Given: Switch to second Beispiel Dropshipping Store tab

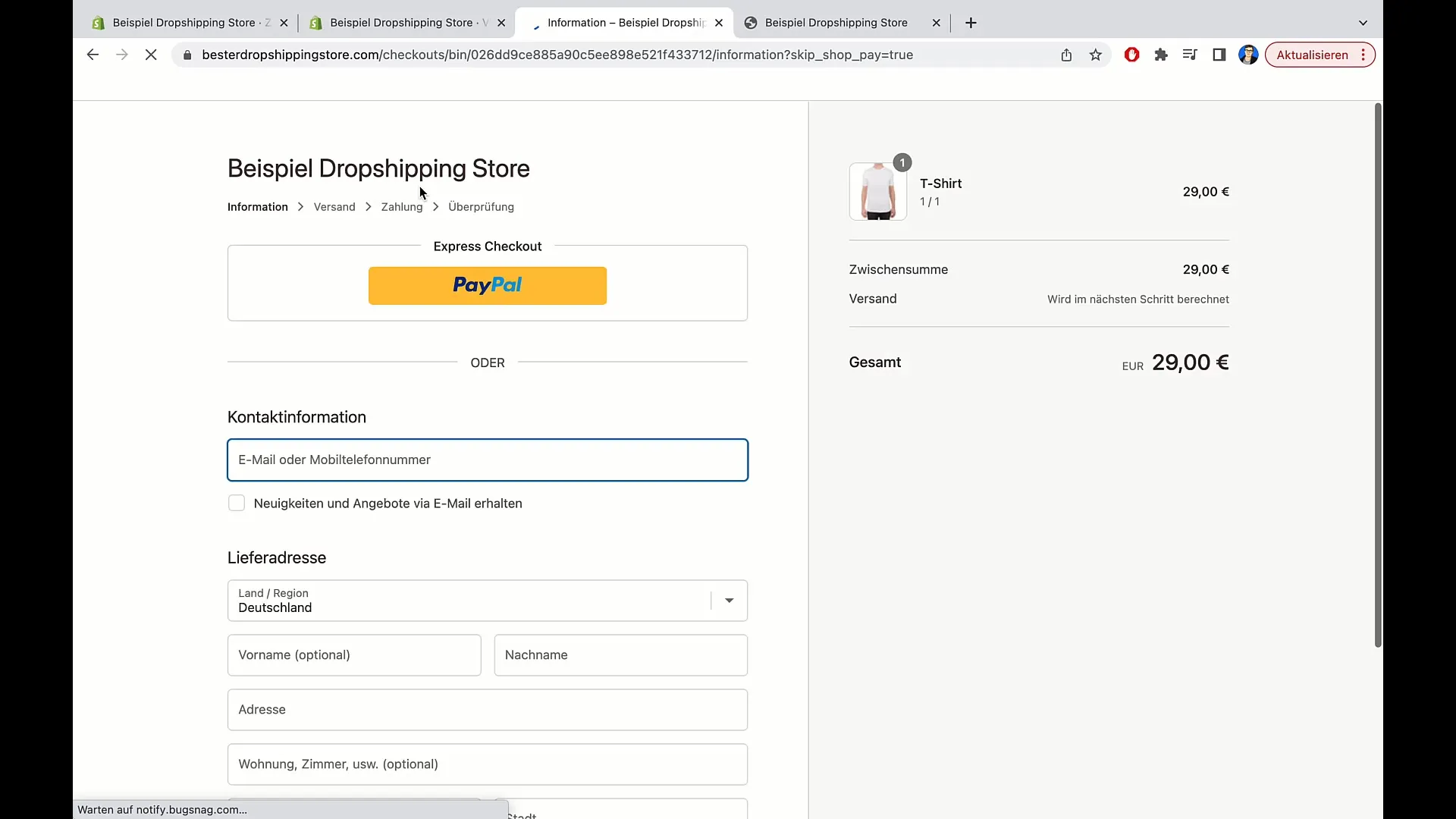Looking at the screenshot, I should pyautogui.click(x=407, y=23).
